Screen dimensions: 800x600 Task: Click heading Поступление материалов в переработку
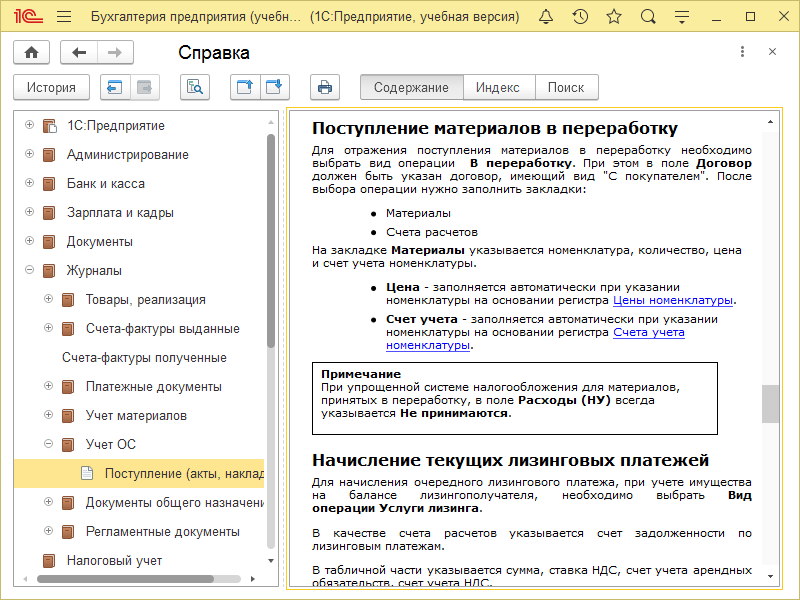pos(495,128)
